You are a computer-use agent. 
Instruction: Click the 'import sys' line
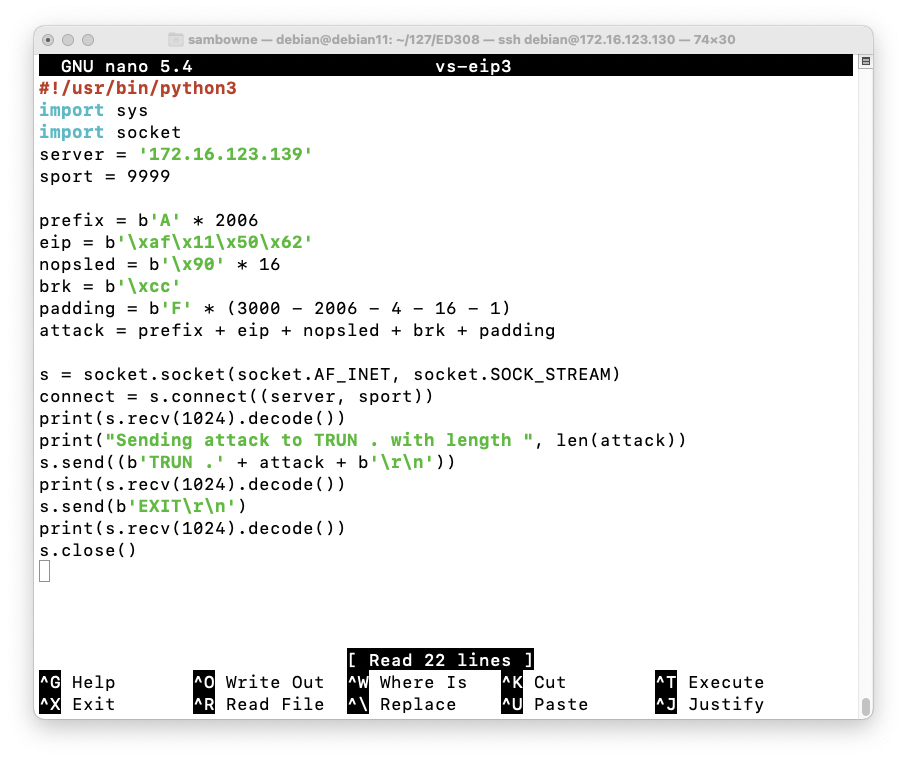(x=94, y=110)
